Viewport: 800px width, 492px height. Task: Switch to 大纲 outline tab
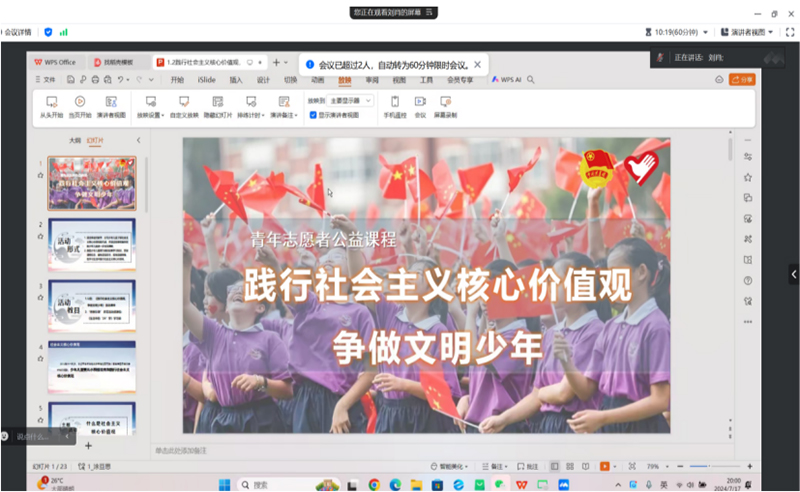pyautogui.click(x=75, y=140)
